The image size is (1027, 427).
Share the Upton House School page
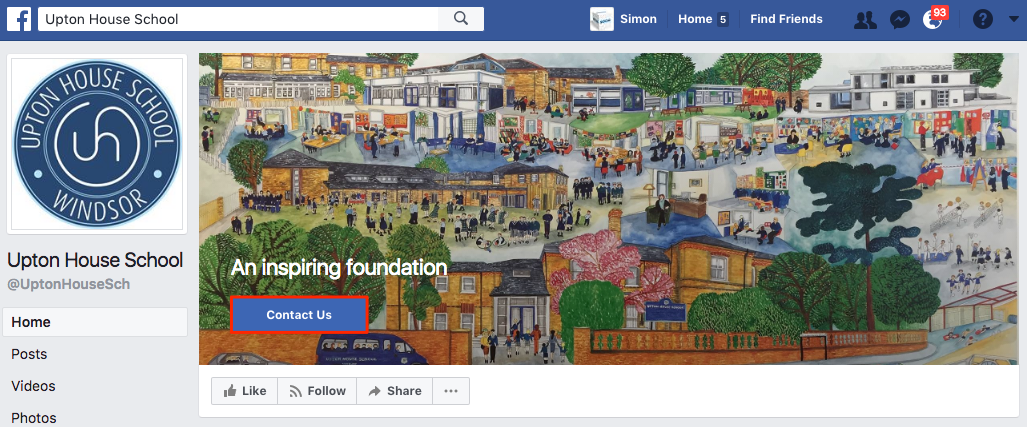pos(394,391)
